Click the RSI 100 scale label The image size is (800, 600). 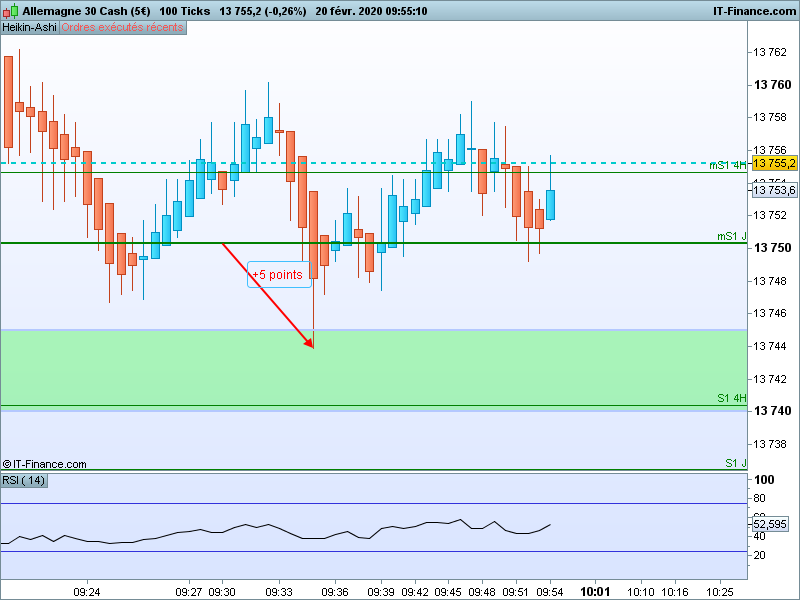click(x=764, y=480)
